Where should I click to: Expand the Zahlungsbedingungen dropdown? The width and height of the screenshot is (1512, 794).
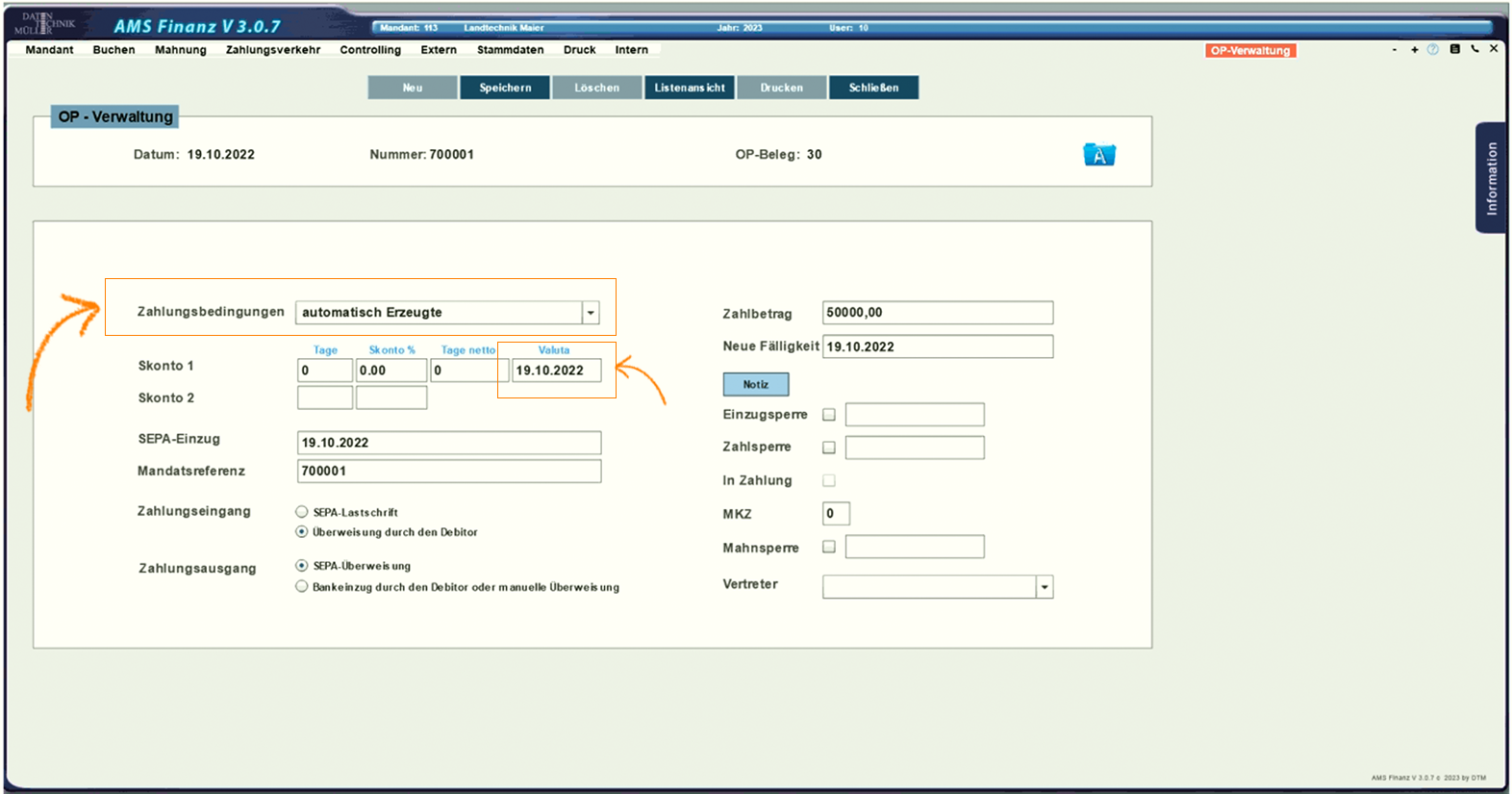(x=591, y=313)
